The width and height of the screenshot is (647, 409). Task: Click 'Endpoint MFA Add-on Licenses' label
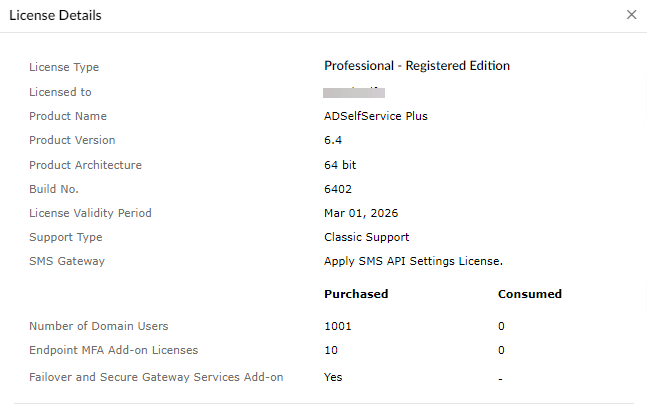(113, 350)
